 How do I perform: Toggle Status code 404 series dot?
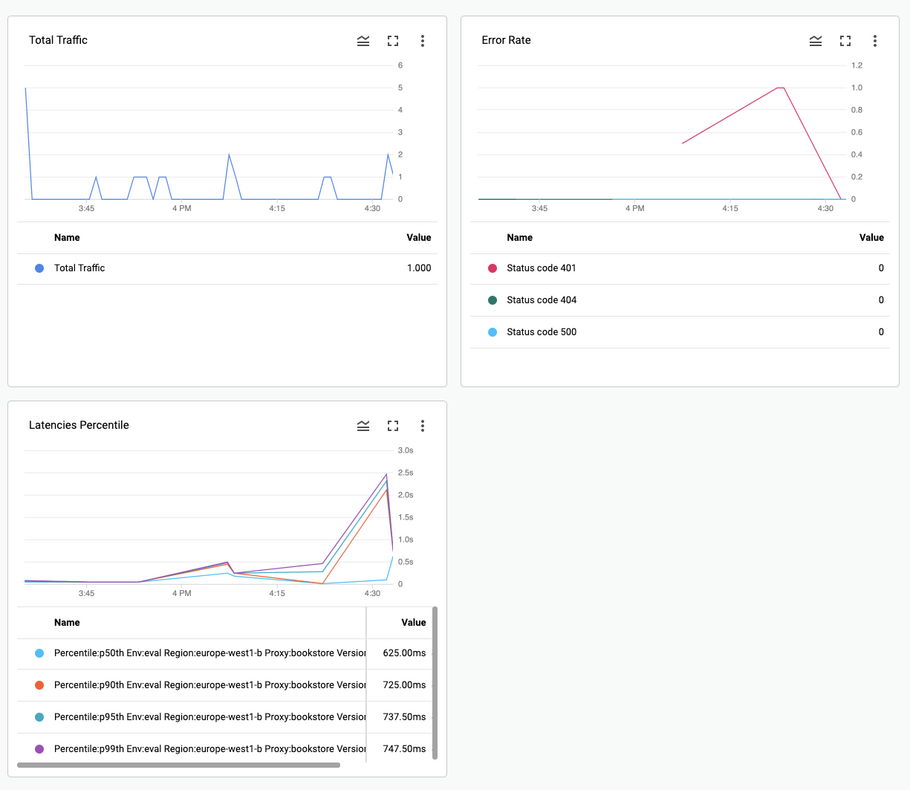coord(492,300)
